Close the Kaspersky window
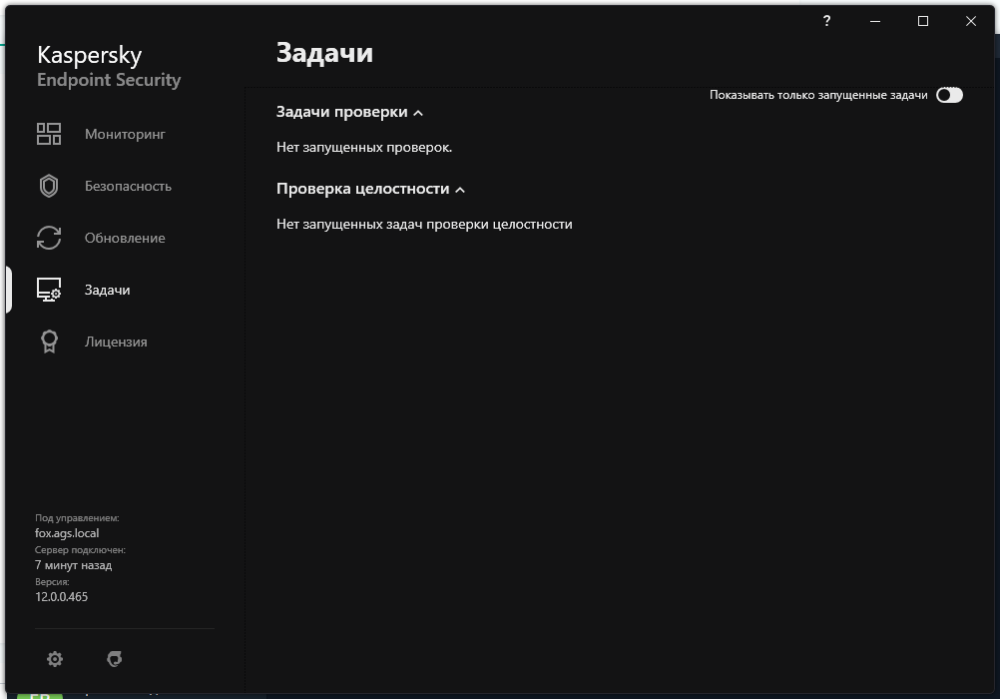The width and height of the screenshot is (1000, 699). click(x=971, y=21)
